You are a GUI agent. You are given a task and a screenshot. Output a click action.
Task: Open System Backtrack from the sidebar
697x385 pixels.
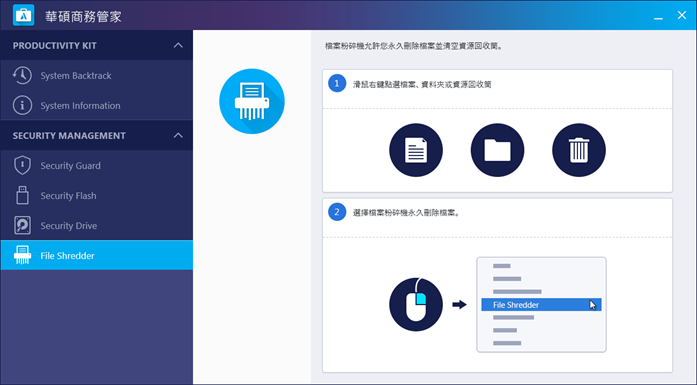[96, 76]
